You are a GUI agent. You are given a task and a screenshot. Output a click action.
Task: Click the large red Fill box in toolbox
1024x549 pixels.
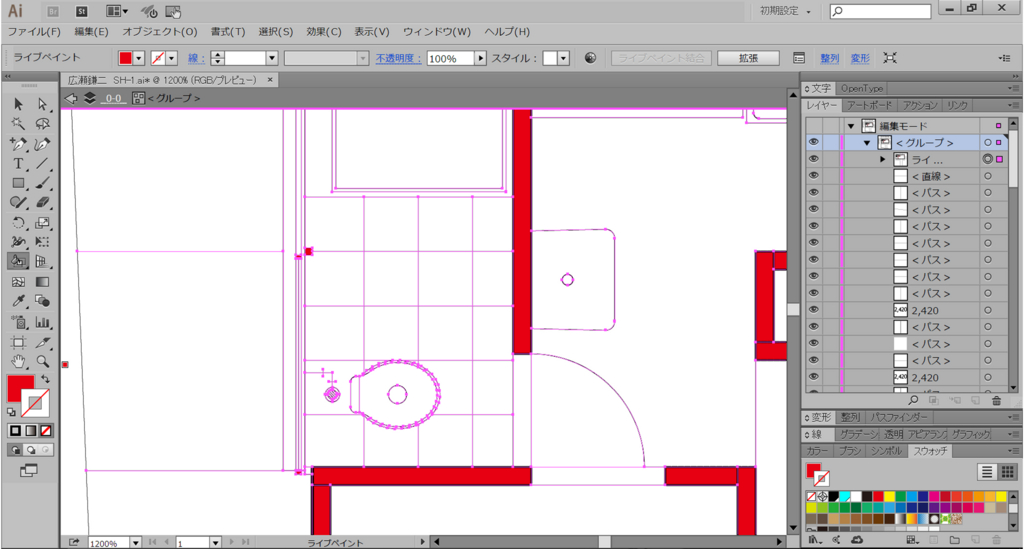(19, 388)
